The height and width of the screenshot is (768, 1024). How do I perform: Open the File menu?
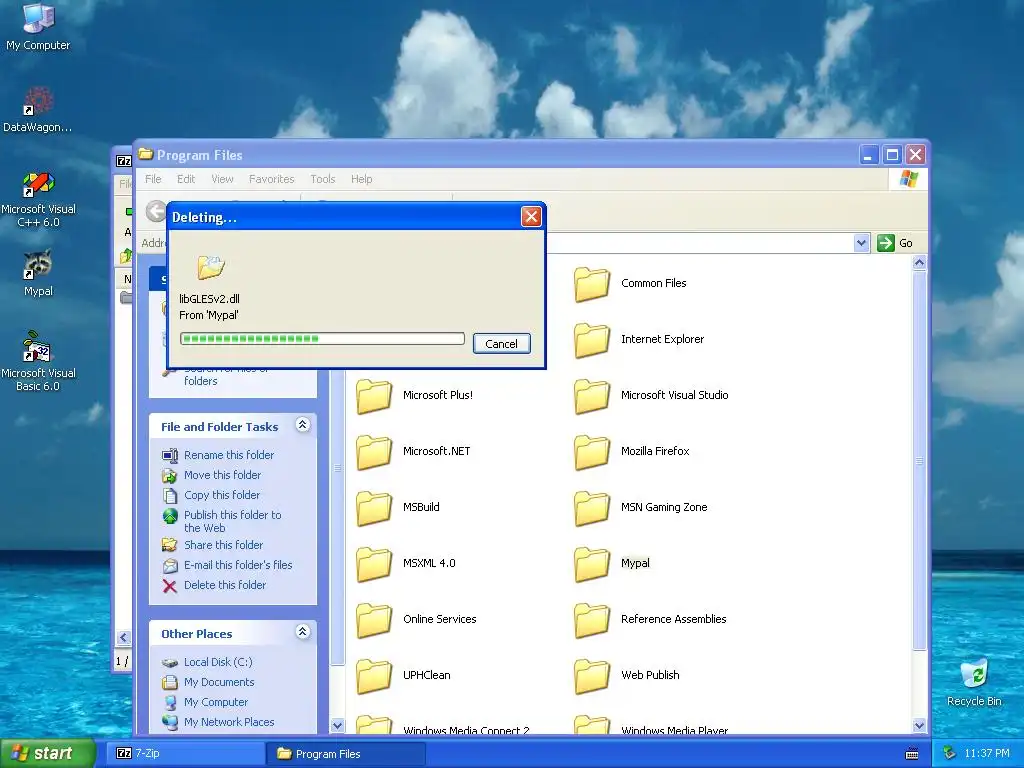pyautogui.click(x=153, y=179)
